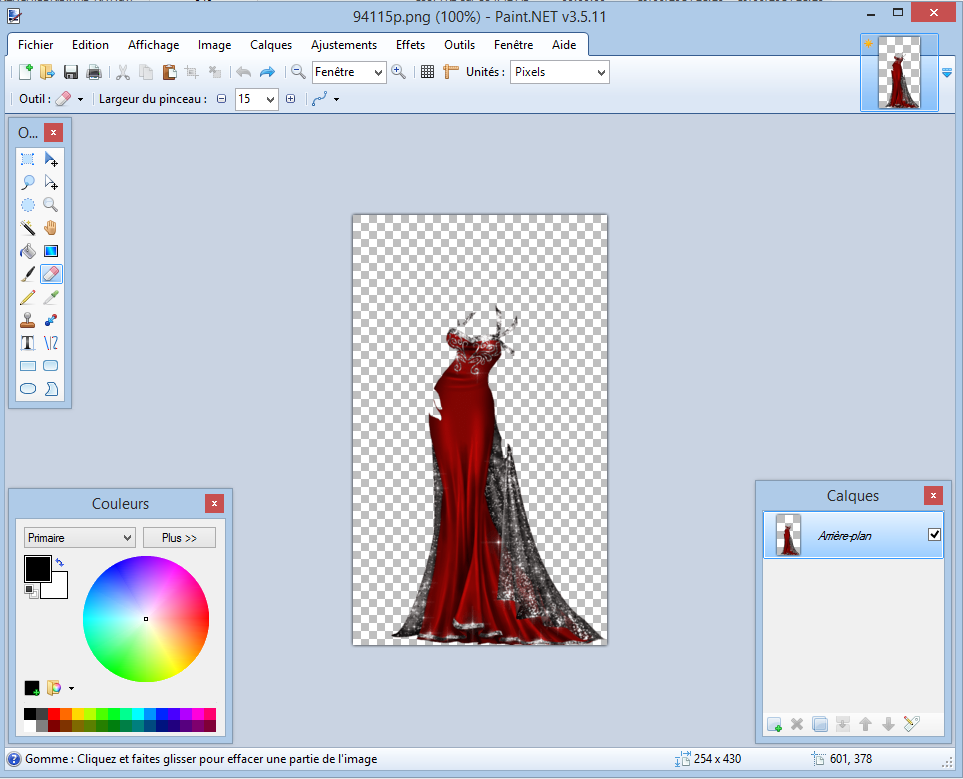963x779 pixels.
Task: Toggle Arrière-plan layer visibility checkbox
Action: click(x=934, y=534)
